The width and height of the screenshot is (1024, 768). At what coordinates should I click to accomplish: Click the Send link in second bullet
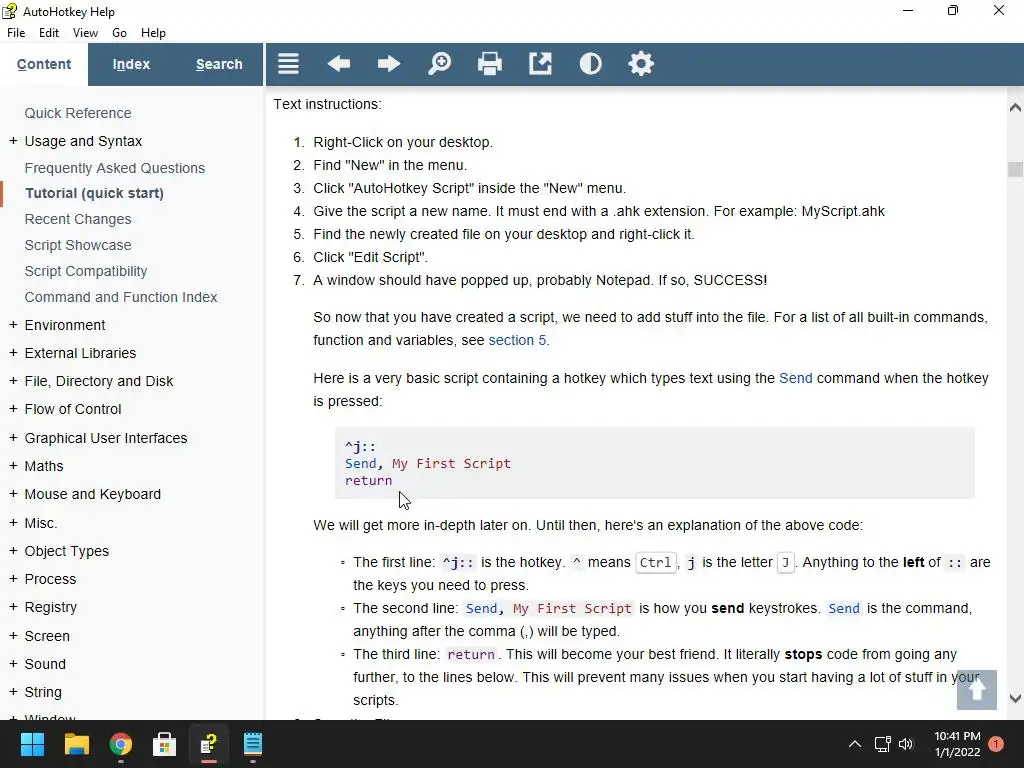pos(844,609)
